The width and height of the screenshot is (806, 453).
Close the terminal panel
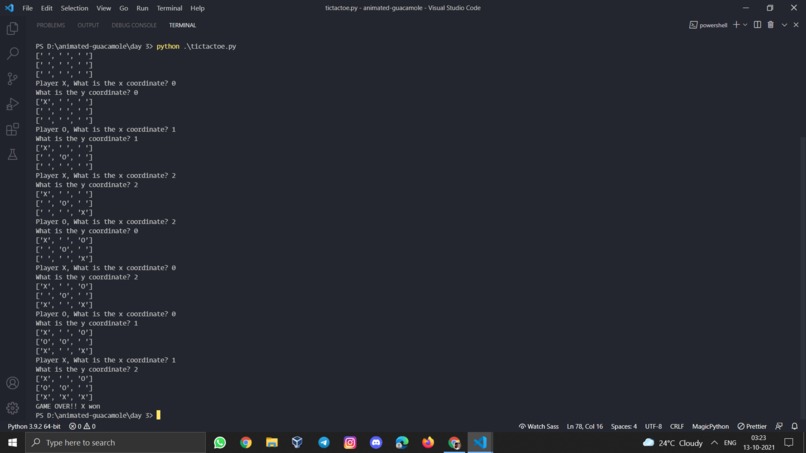[796, 25]
